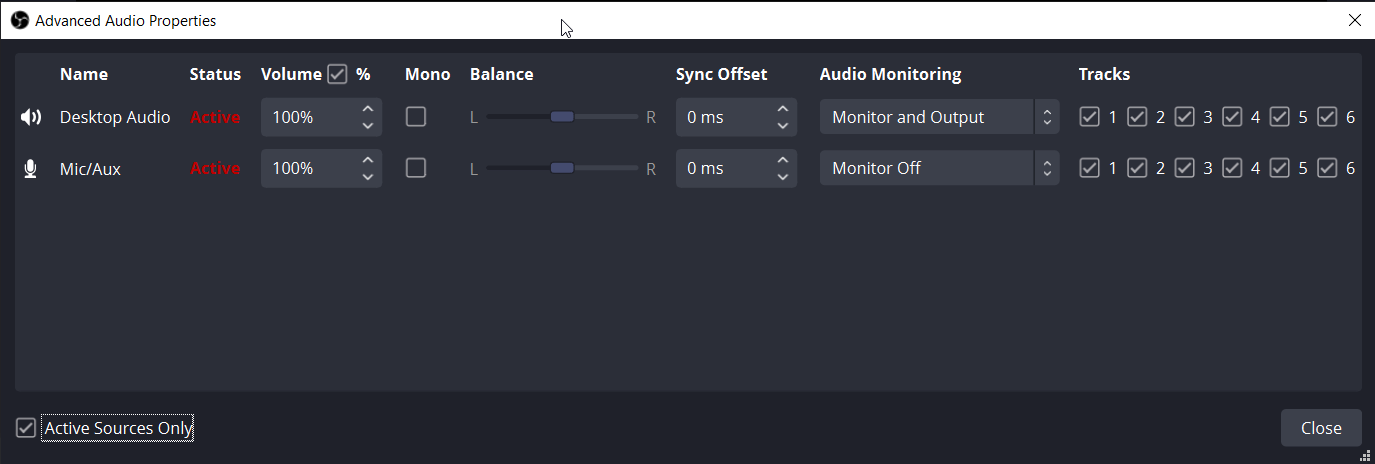
Task: Toggle track 1 for Desktop Audio
Action: point(1089,117)
